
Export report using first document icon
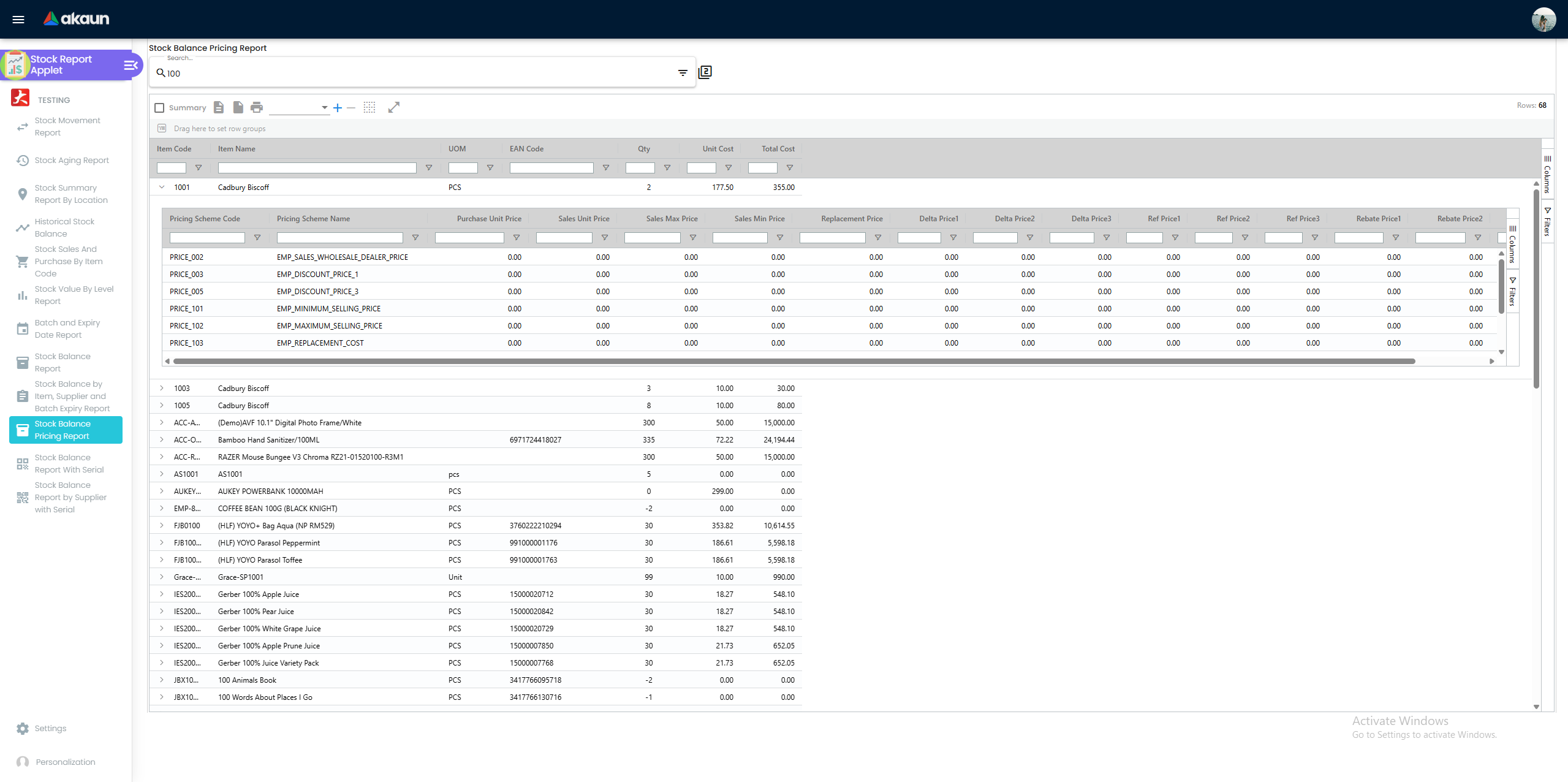[219, 107]
